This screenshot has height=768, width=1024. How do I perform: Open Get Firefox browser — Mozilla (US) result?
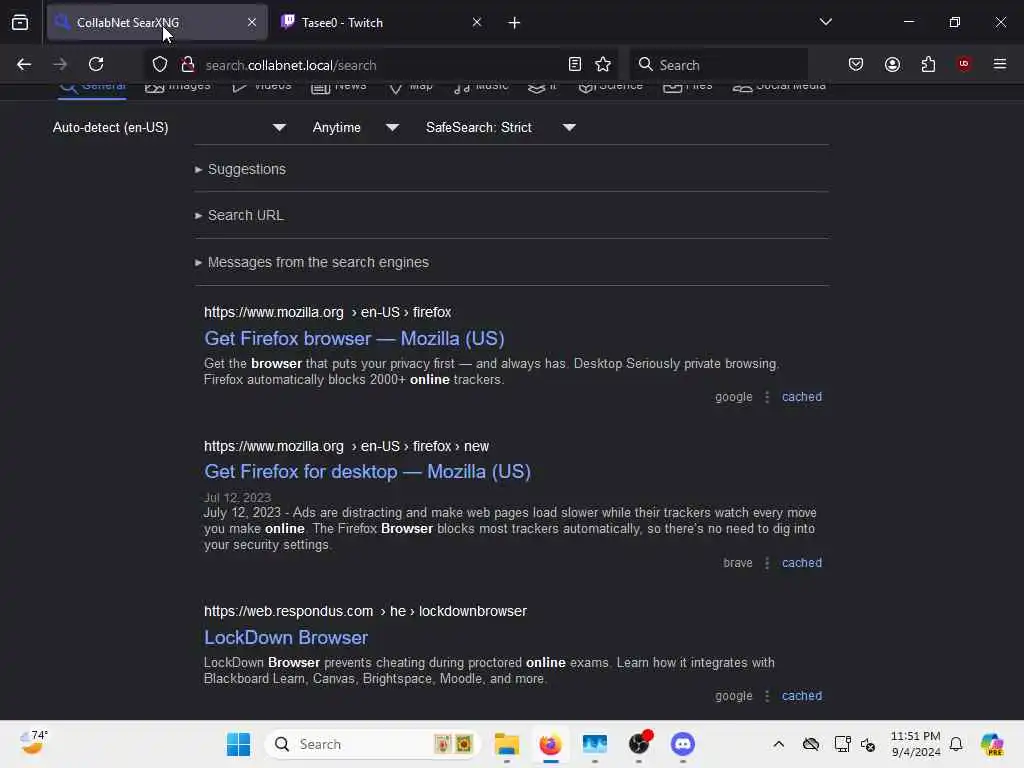[x=354, y=338]
